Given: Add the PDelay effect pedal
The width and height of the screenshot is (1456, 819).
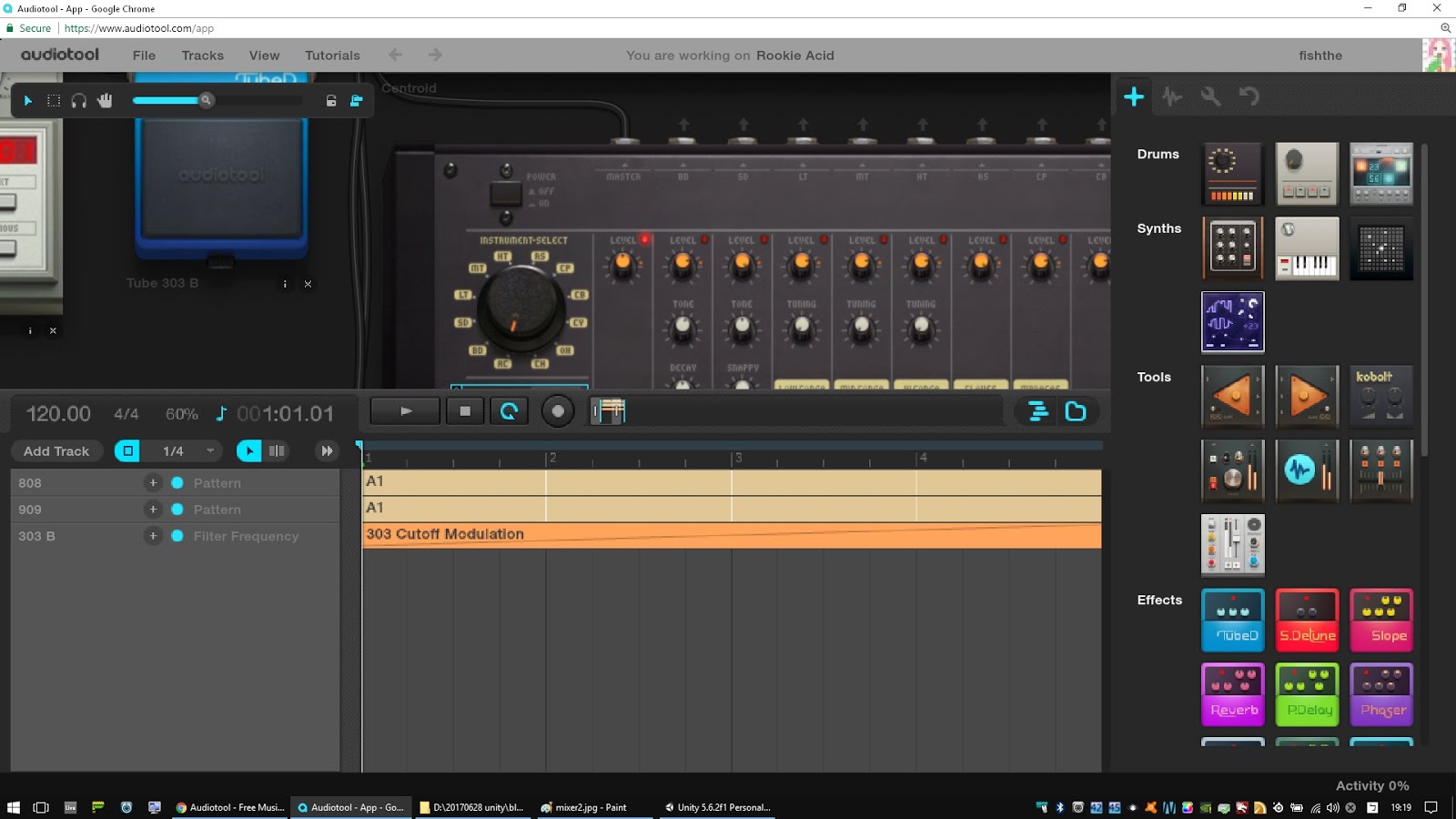Looking at the screenshot, I should (1307, 694).
